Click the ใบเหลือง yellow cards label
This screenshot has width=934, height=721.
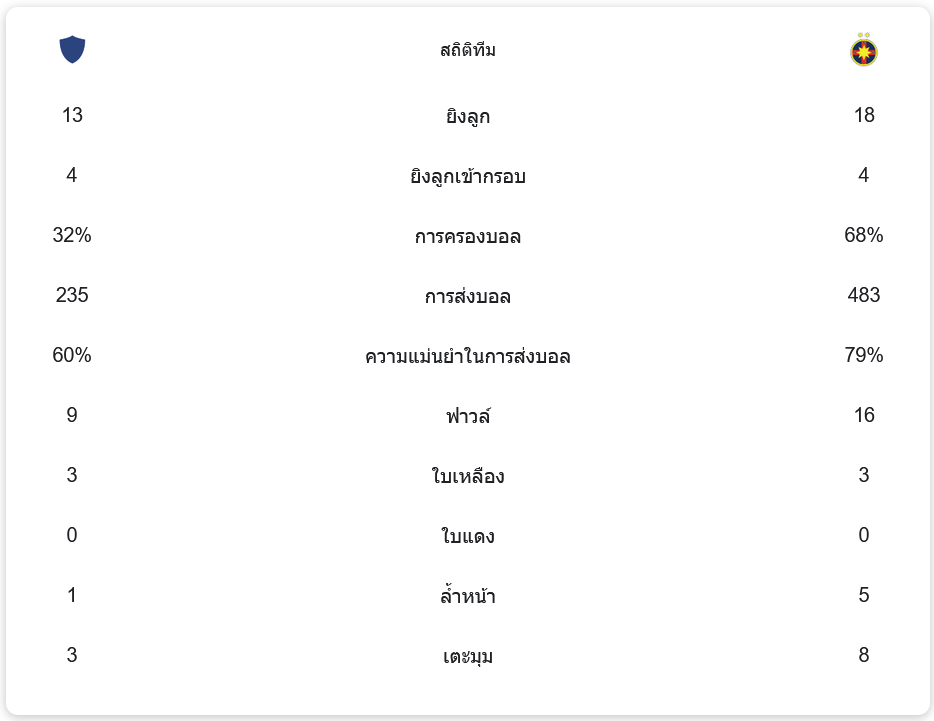(x=468, y=476)
